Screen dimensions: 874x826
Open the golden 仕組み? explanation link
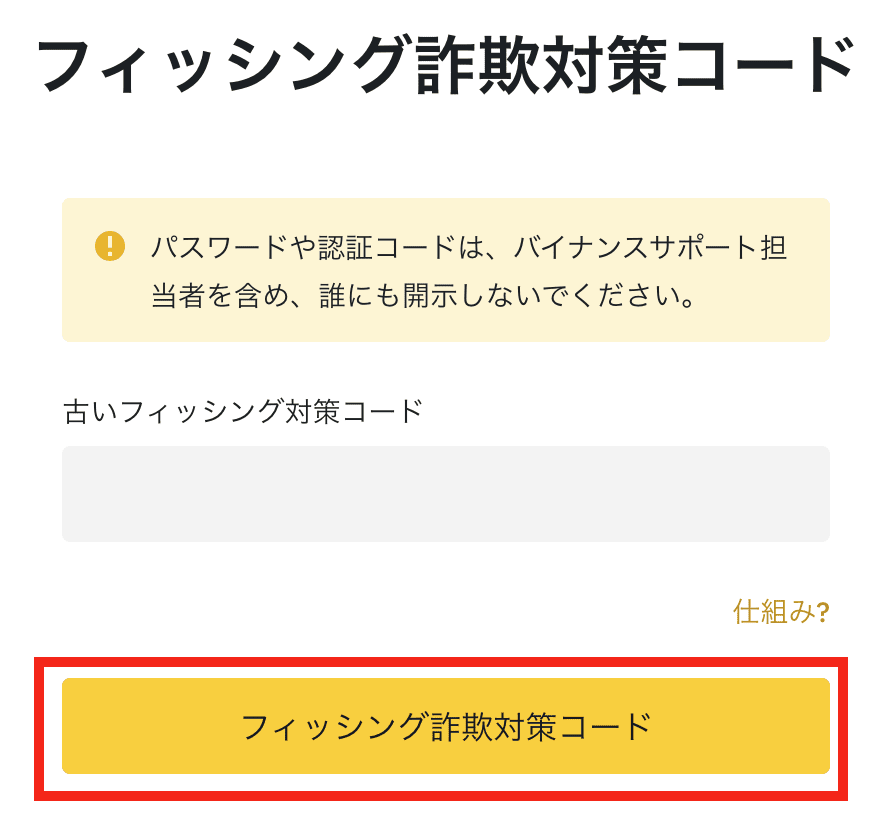click(x=781, y=611)
